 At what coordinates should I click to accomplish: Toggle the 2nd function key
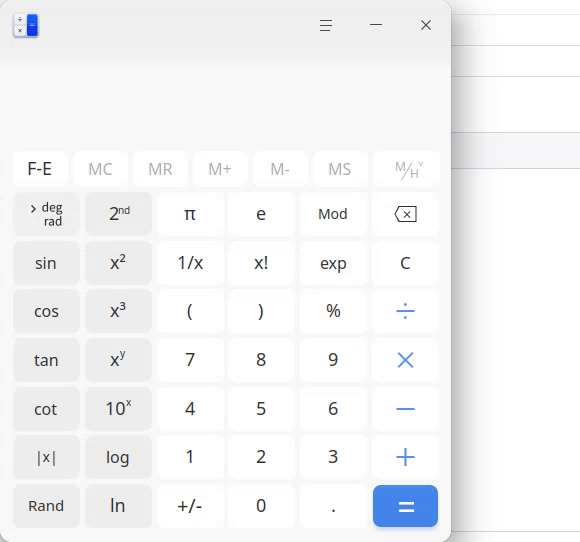[x=118, y=214]
